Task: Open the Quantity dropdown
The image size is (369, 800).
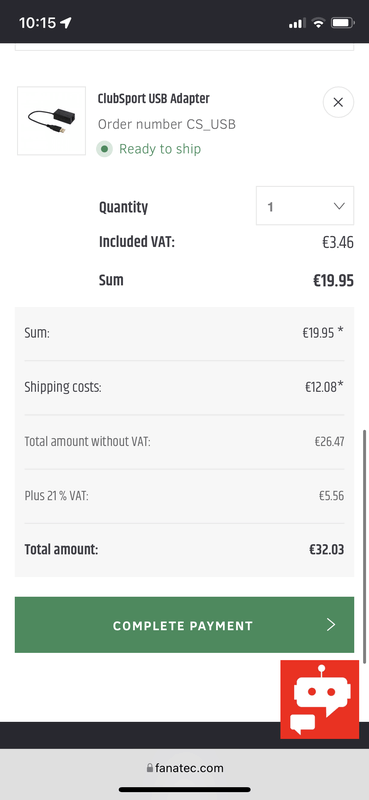Action: [305, 206]
